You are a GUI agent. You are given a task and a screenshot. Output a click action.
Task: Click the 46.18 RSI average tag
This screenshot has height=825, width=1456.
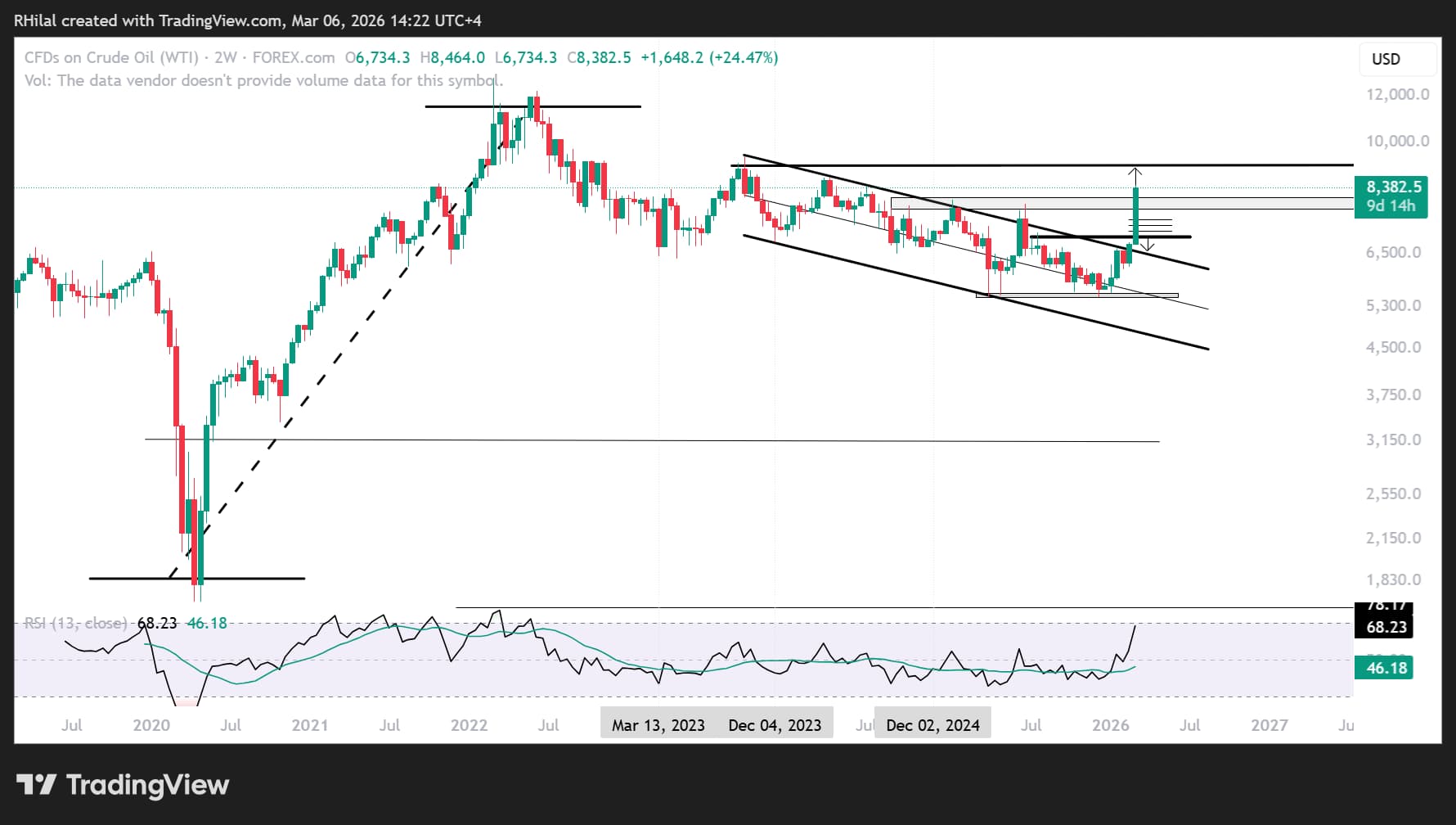coord(1385,668)
